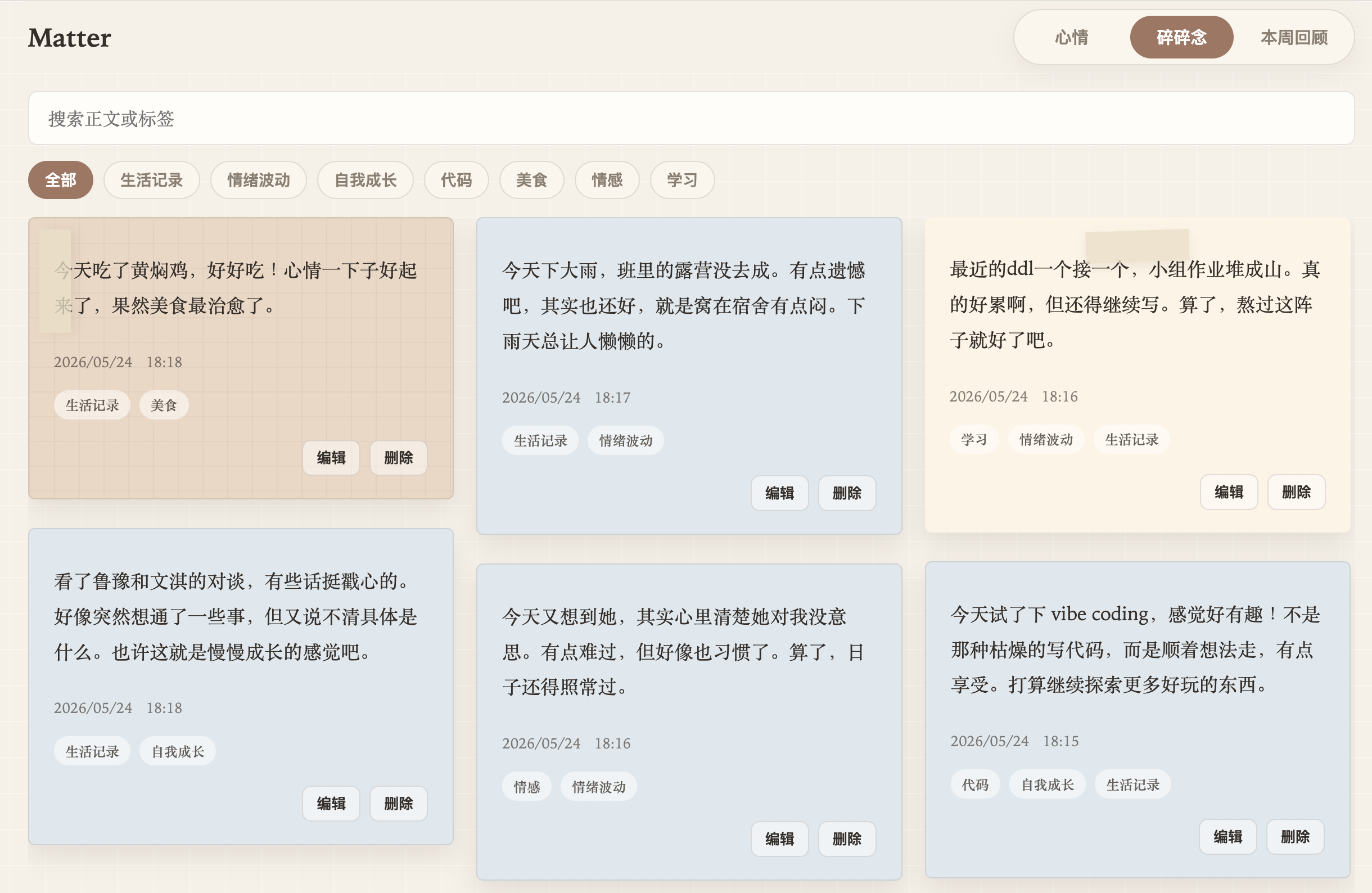The width and height of the screenshot is (1372, 893).
Task: Click 自我成长 tag on vibe coding note
Action: [x=1048, y=784]
